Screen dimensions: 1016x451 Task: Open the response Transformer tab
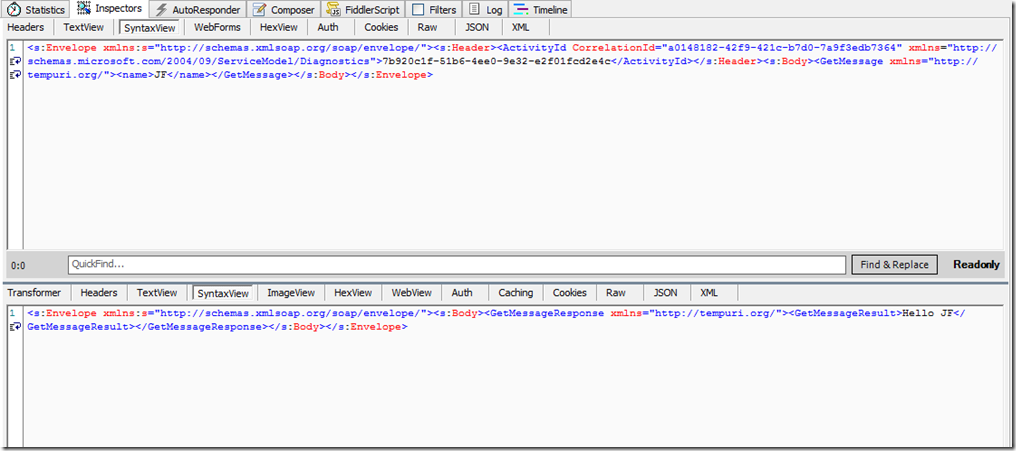pos(34,293)
